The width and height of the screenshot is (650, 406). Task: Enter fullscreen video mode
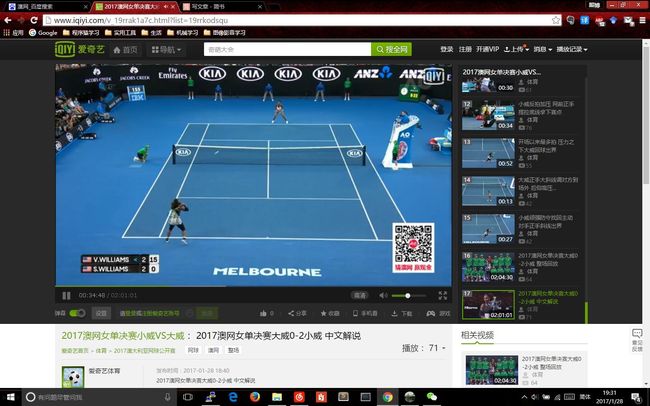click(x=443, y=295)
